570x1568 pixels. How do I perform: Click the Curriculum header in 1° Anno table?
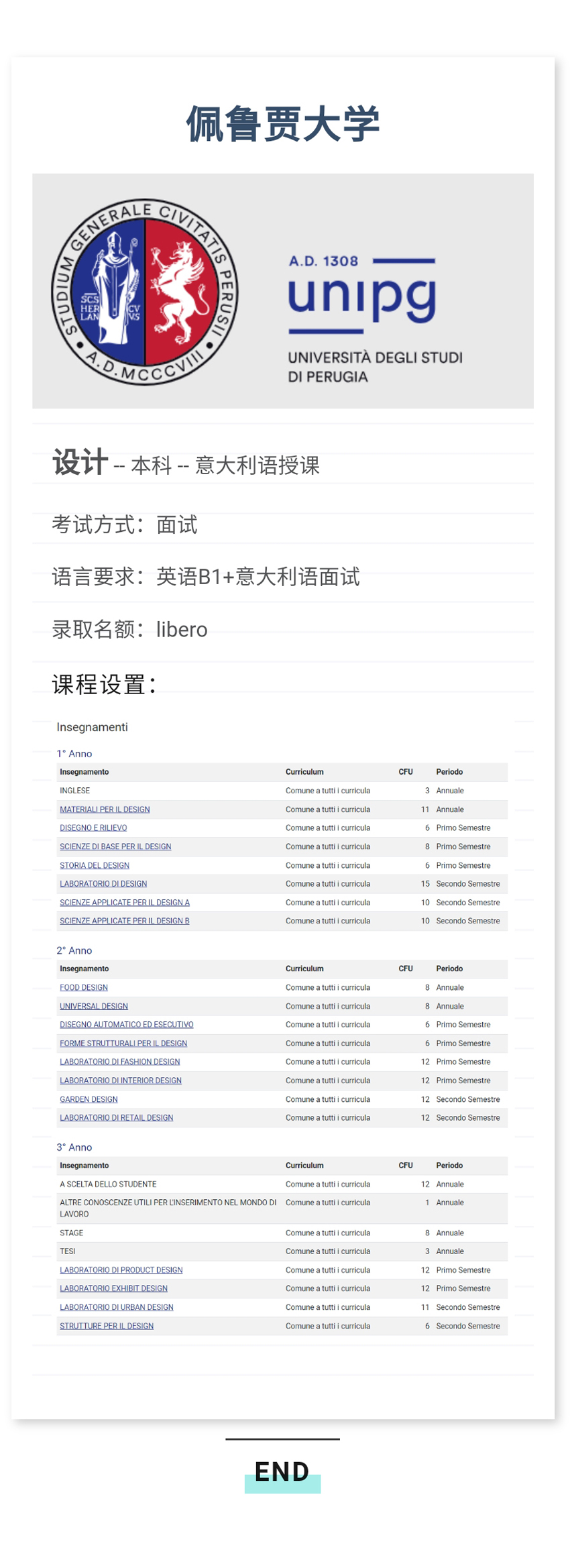pyautogui.click(x=304, y=772)
